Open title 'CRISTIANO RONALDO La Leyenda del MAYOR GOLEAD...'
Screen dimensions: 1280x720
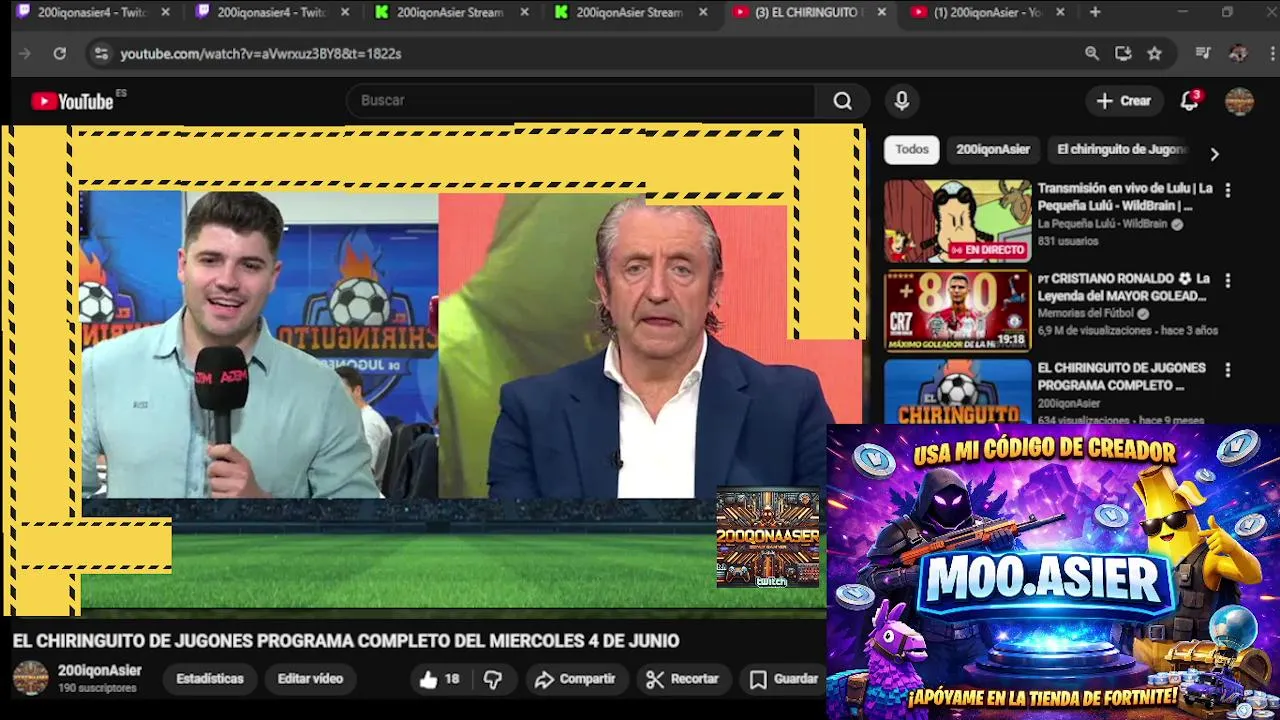[1123, 287]
